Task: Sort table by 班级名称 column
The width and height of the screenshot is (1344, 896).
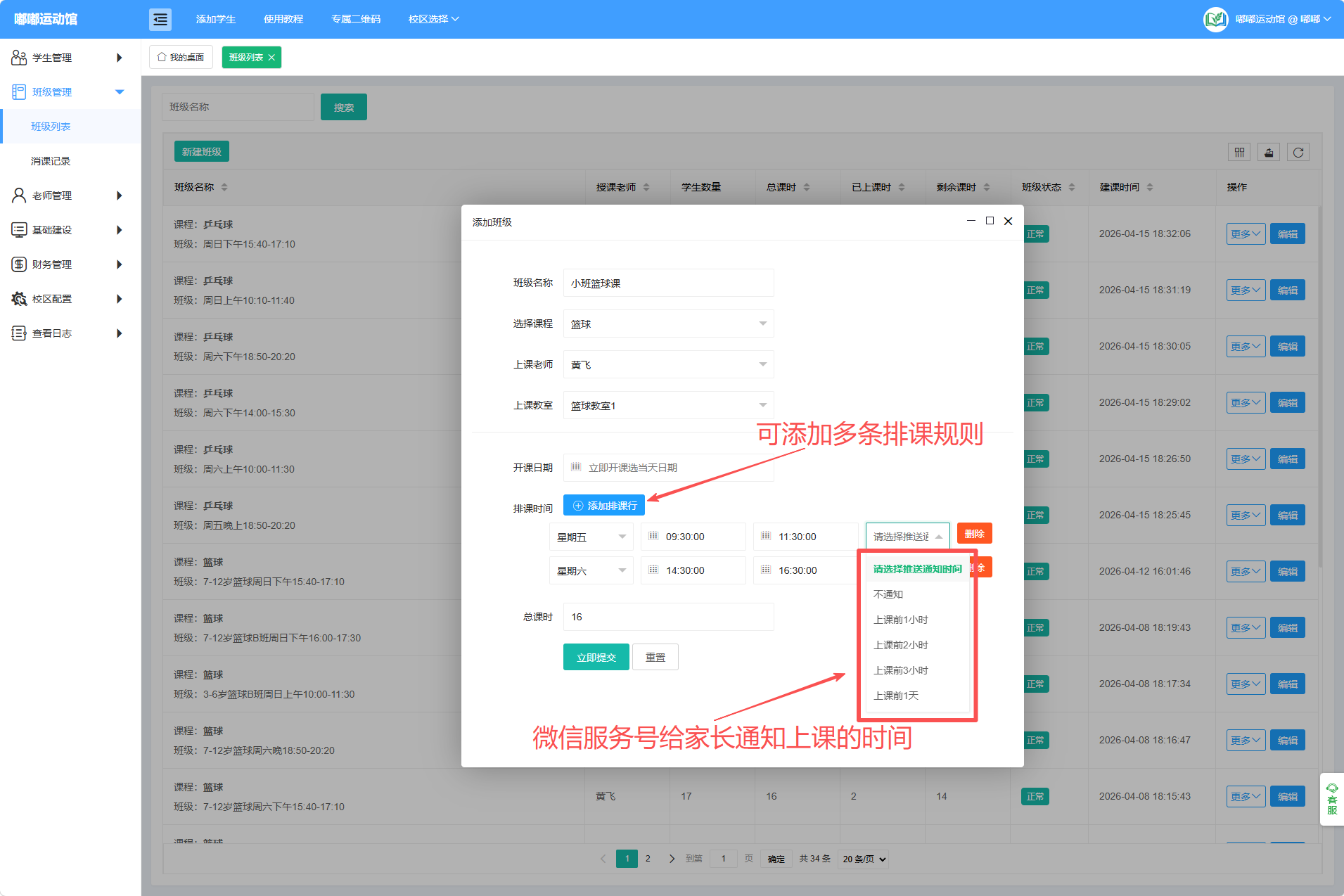Action: tap(224, 187)
